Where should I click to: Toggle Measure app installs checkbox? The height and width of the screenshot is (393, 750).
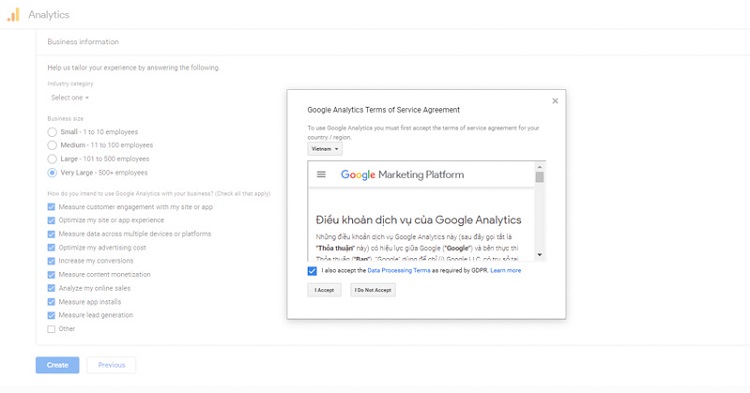point(51,302)
